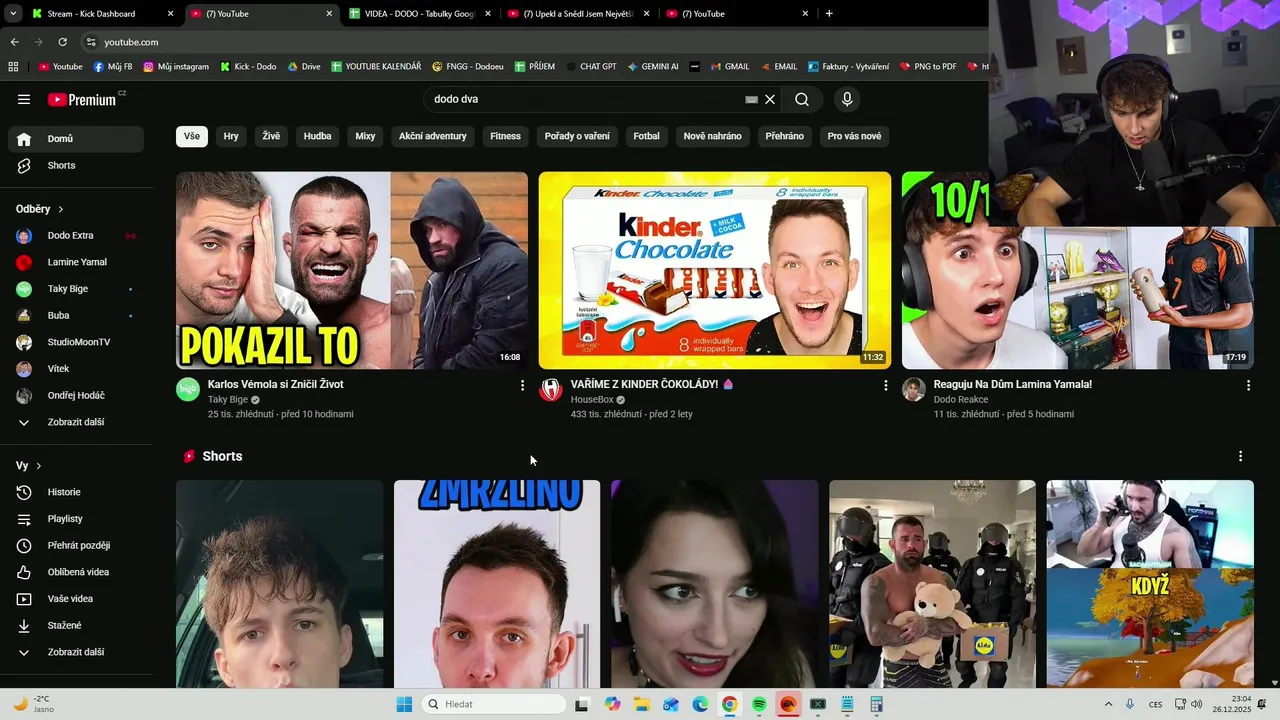This screenshot has height=720, width=1280.
Task: Click the Windows Hledat search box
Action: [x=494, y=704]
